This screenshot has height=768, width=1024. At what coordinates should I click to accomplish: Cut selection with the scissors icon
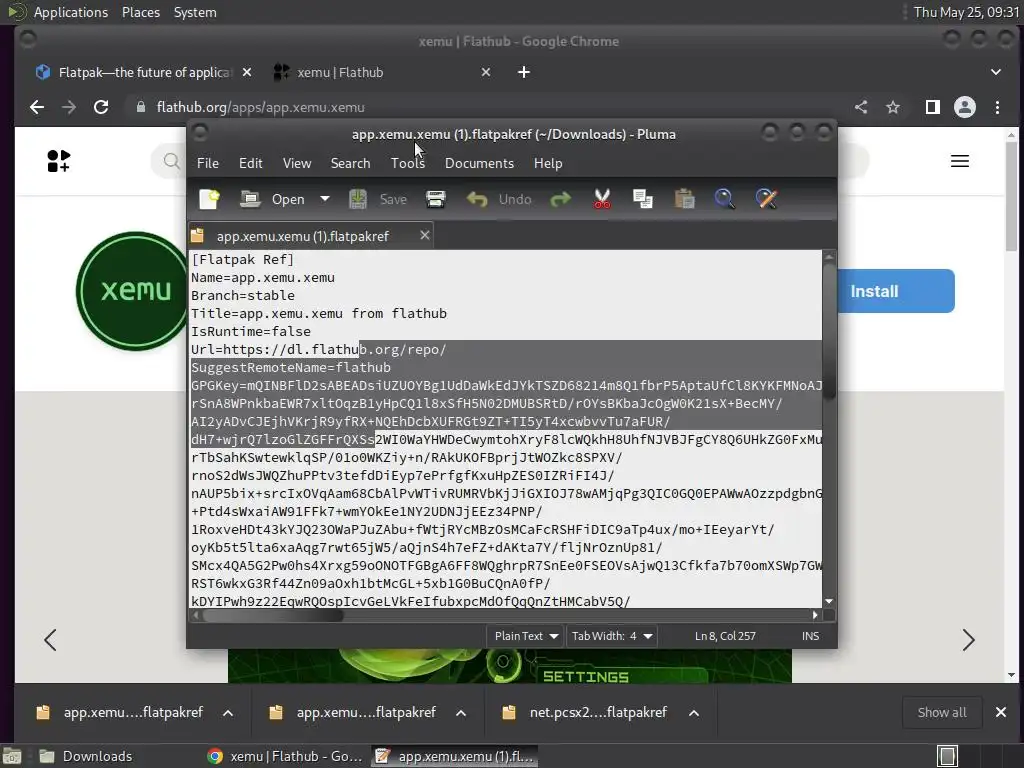point(602,199)
